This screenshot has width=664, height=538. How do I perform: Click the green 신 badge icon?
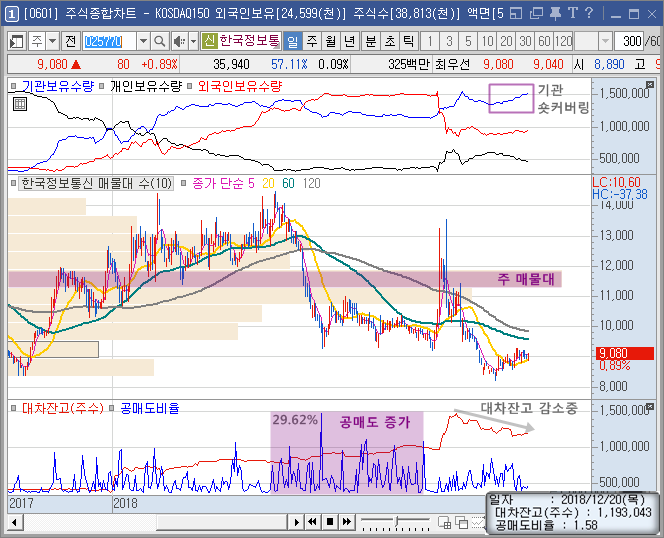point(209,41)
